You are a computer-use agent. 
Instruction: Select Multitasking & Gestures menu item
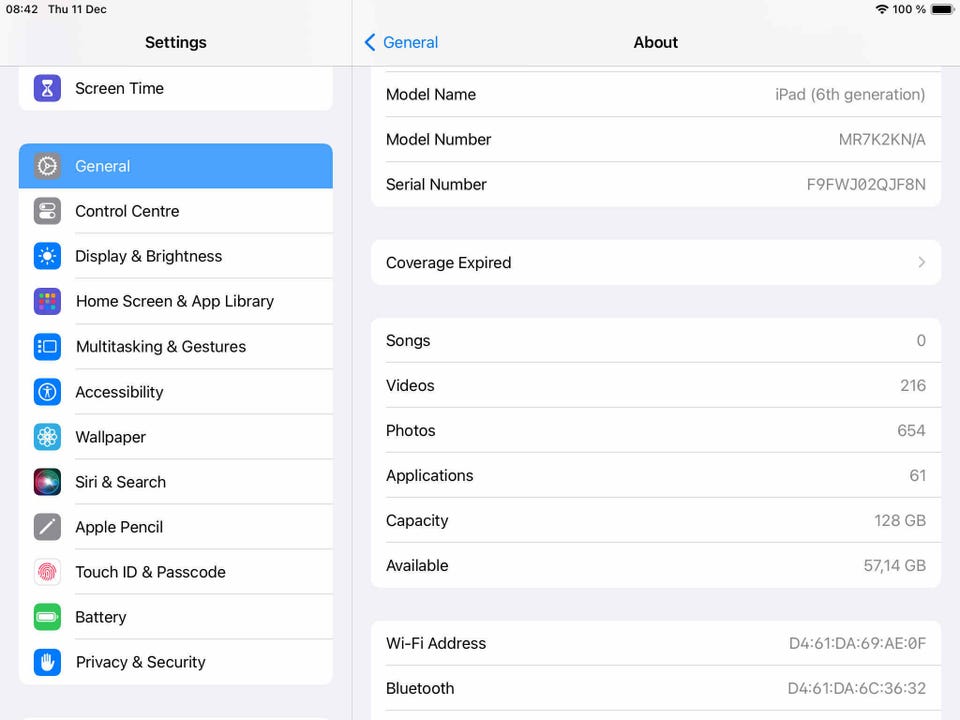[160, 347]
